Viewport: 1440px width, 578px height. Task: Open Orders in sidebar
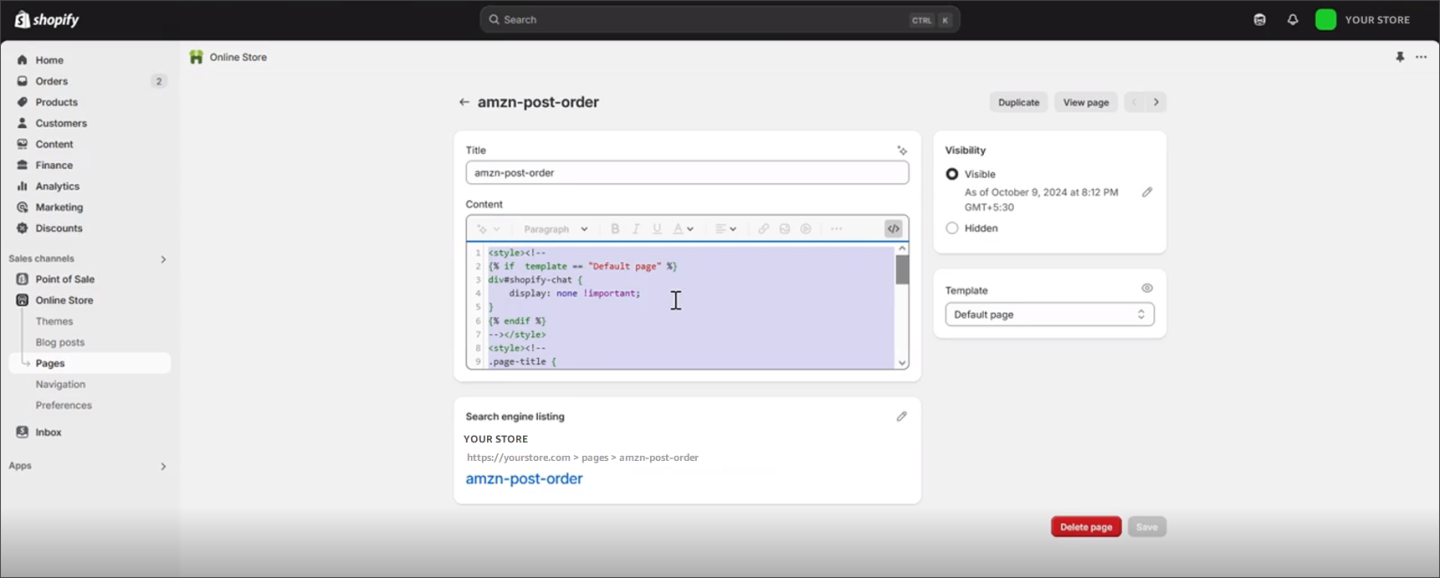click(52, 81)
